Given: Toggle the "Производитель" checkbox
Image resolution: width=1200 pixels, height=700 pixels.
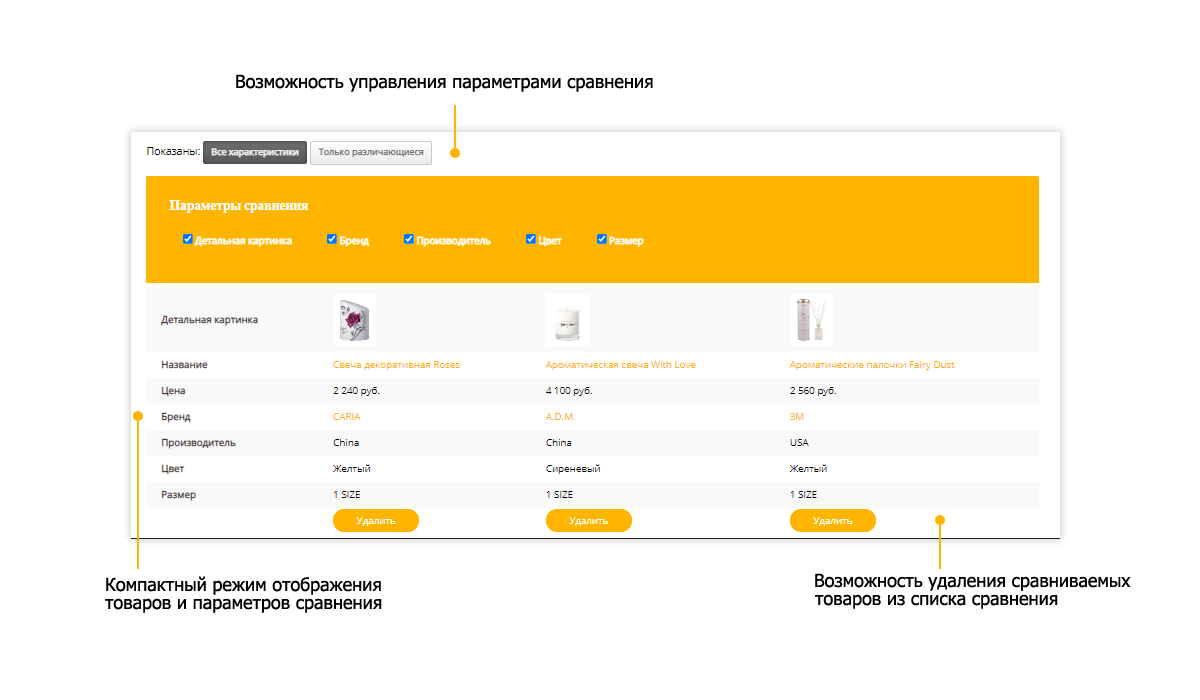Looking at the screenshot, I should click(409, 239).
